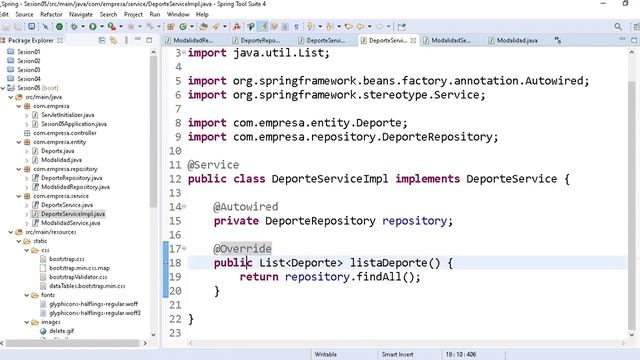Screen dimensions: 640x360
Task: Select ModalidadRepository.java in tree
Action: (75, 187)
